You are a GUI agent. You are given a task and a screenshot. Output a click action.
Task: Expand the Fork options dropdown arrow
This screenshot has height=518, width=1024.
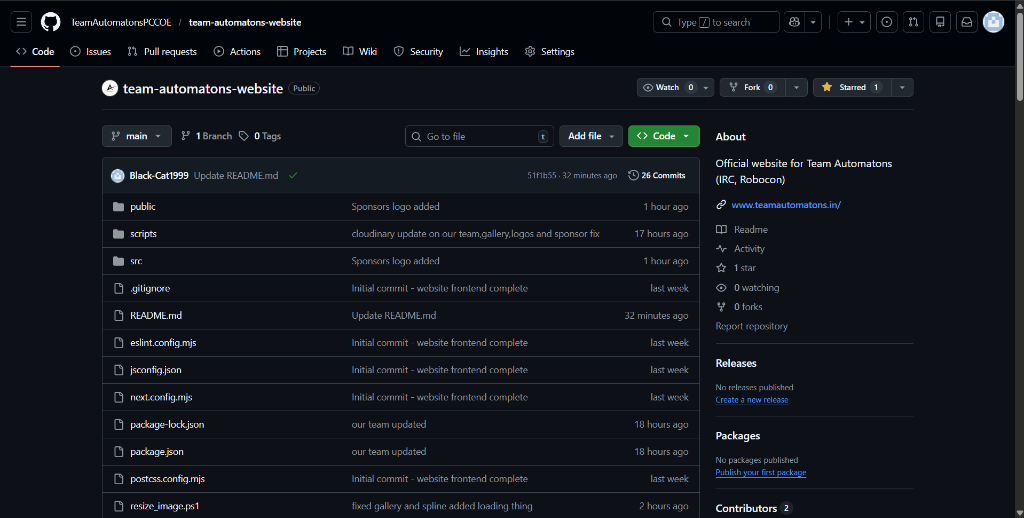pos(796,88)
